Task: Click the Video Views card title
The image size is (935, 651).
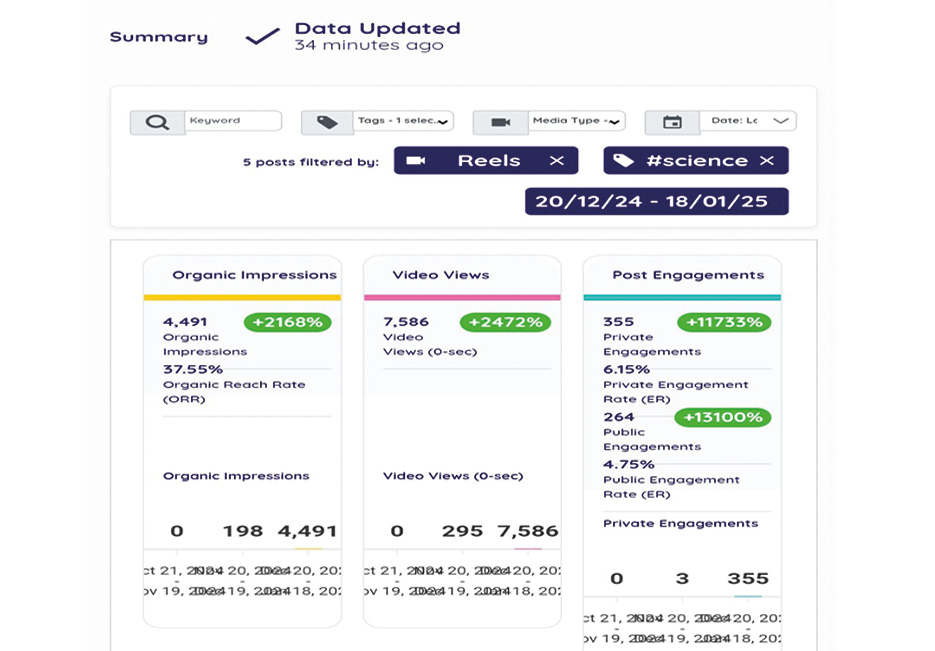Action: (441, 275)
